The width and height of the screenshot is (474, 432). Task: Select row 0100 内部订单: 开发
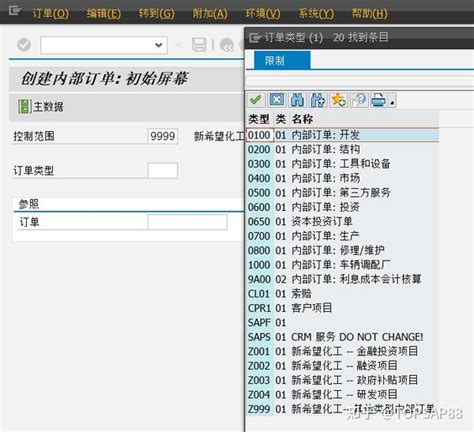point(343,135)
